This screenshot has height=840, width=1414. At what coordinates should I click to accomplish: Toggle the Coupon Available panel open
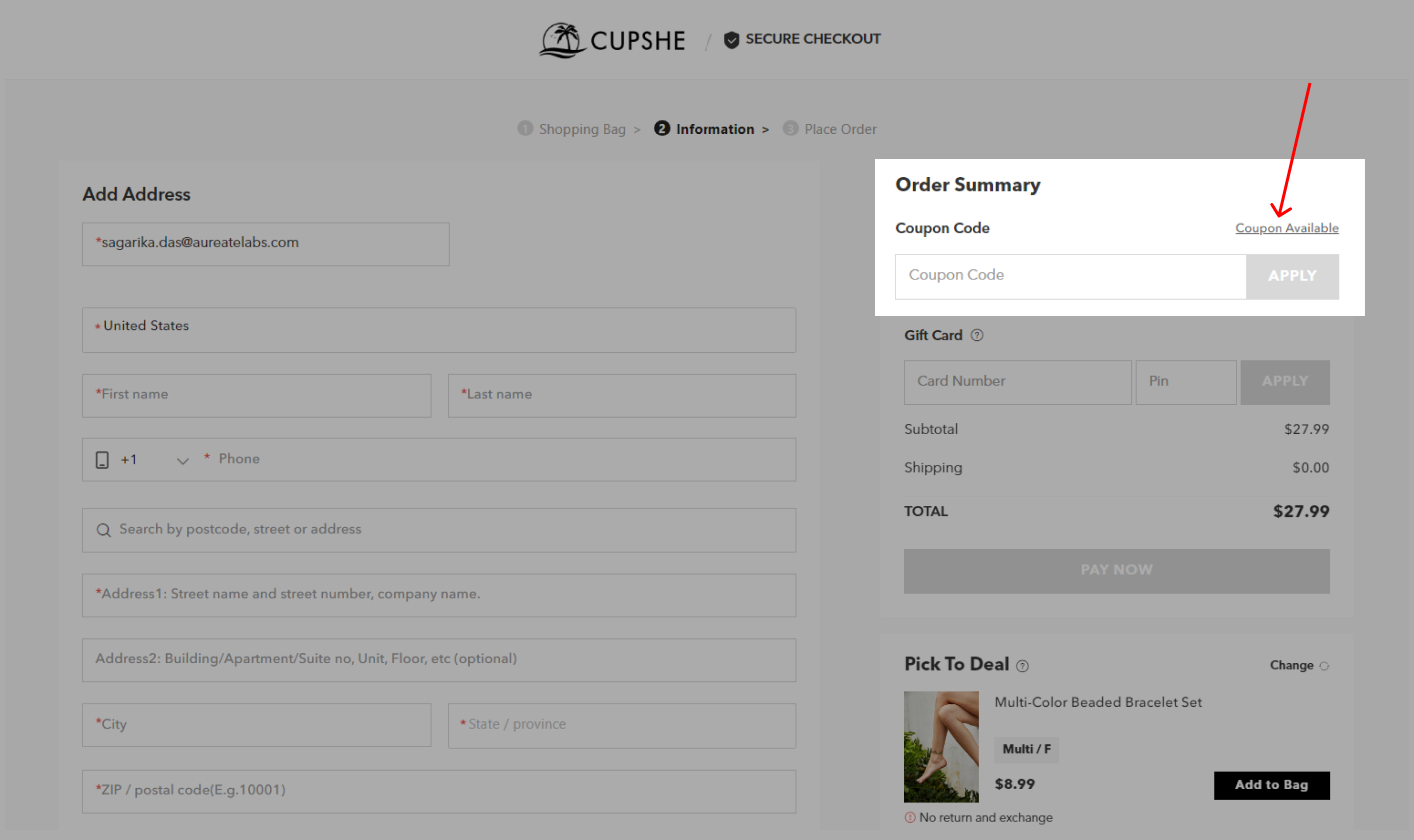click(1287, 228)
